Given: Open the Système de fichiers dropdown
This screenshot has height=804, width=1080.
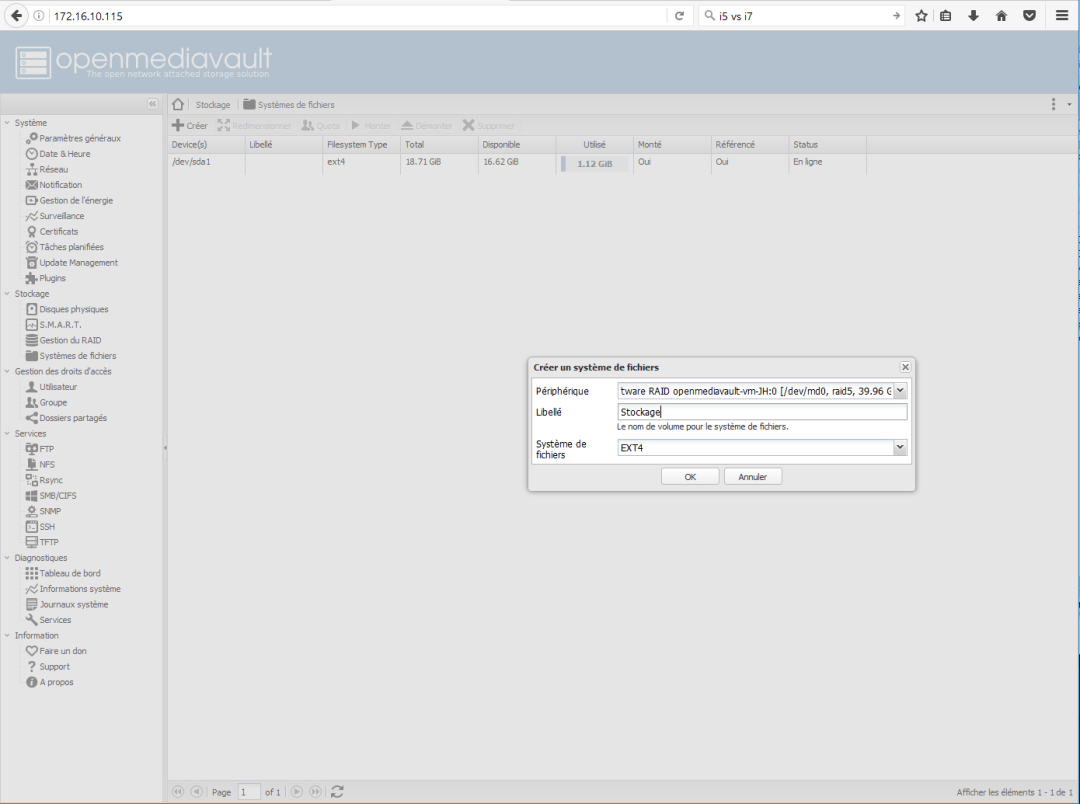Looking at the screenshot, I should [900, 448].
